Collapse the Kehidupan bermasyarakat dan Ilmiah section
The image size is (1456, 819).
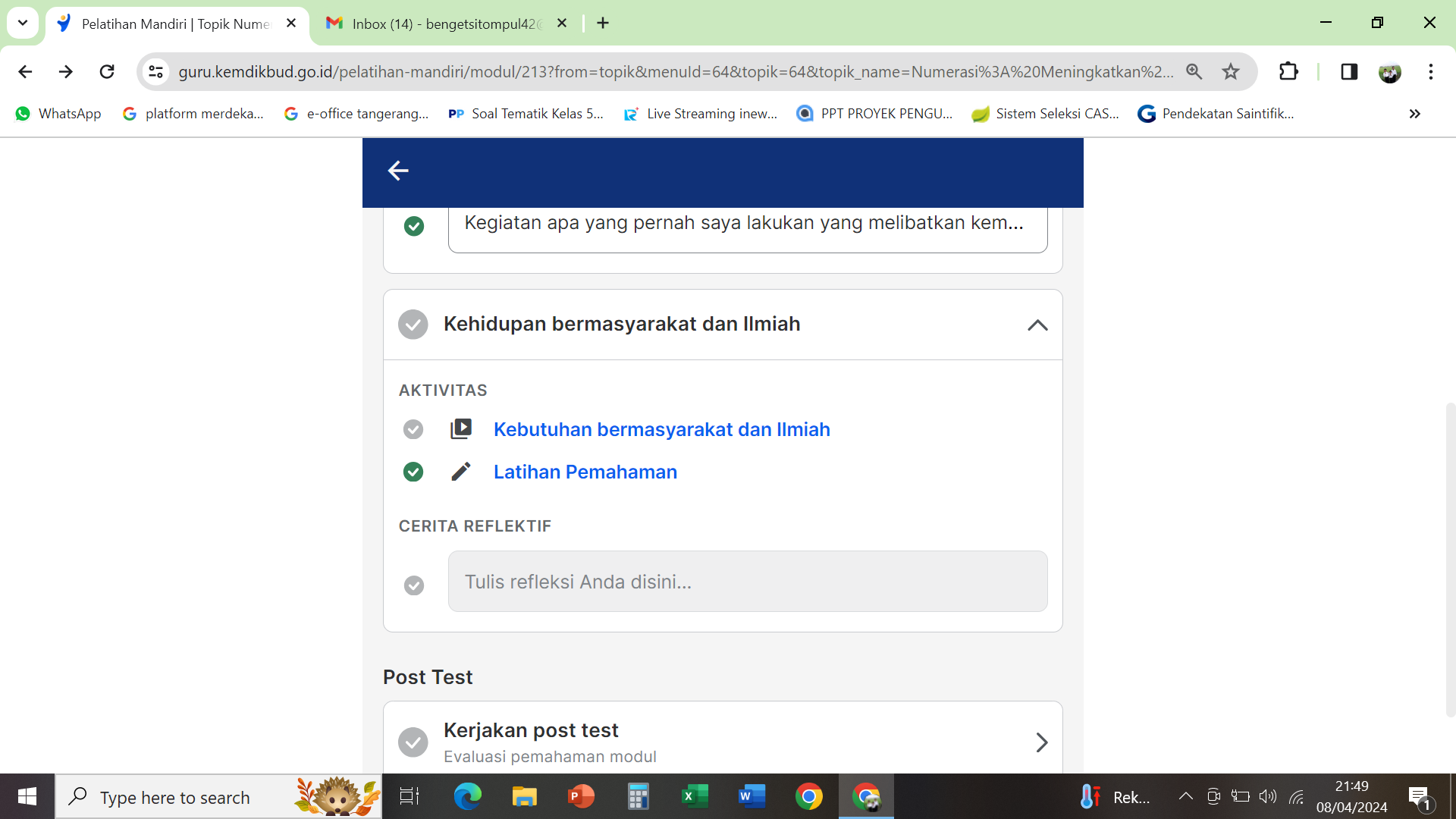click(x=1037, y=325)
